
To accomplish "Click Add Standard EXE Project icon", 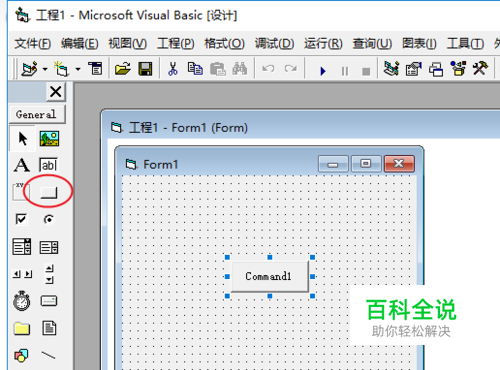I will (x=29, y=69).
